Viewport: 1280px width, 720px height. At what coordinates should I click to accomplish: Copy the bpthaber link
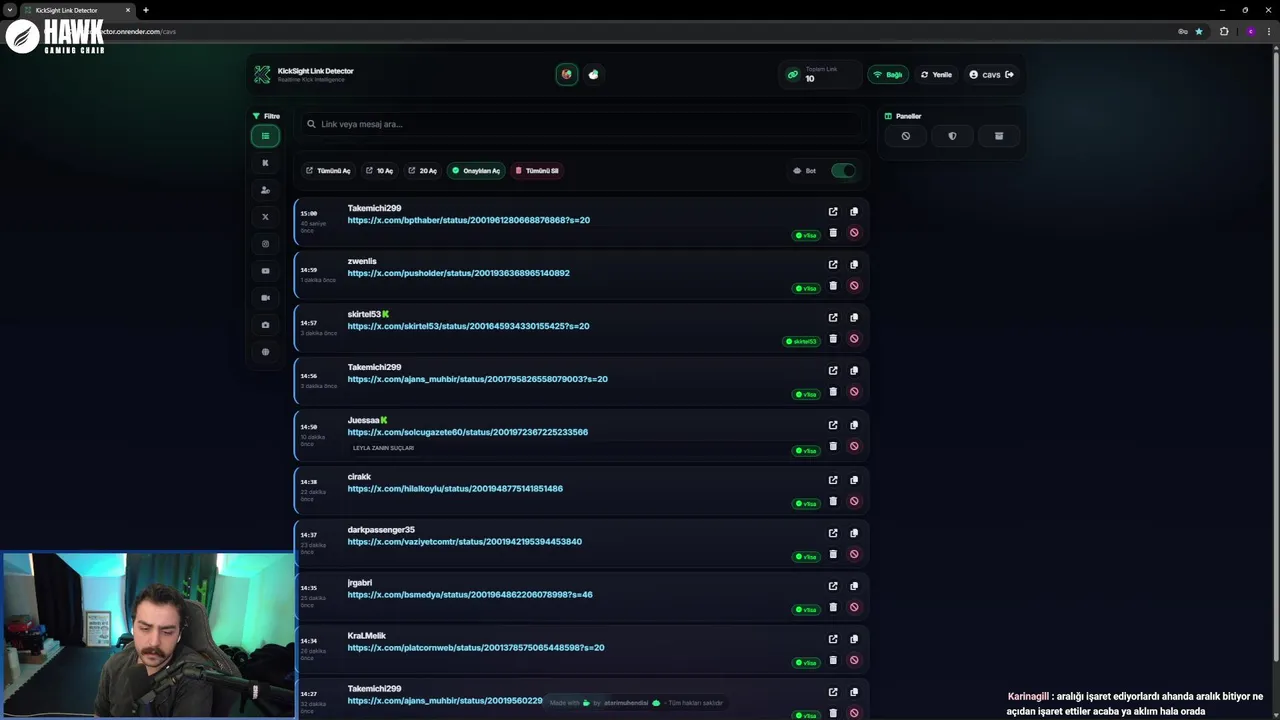854,212
